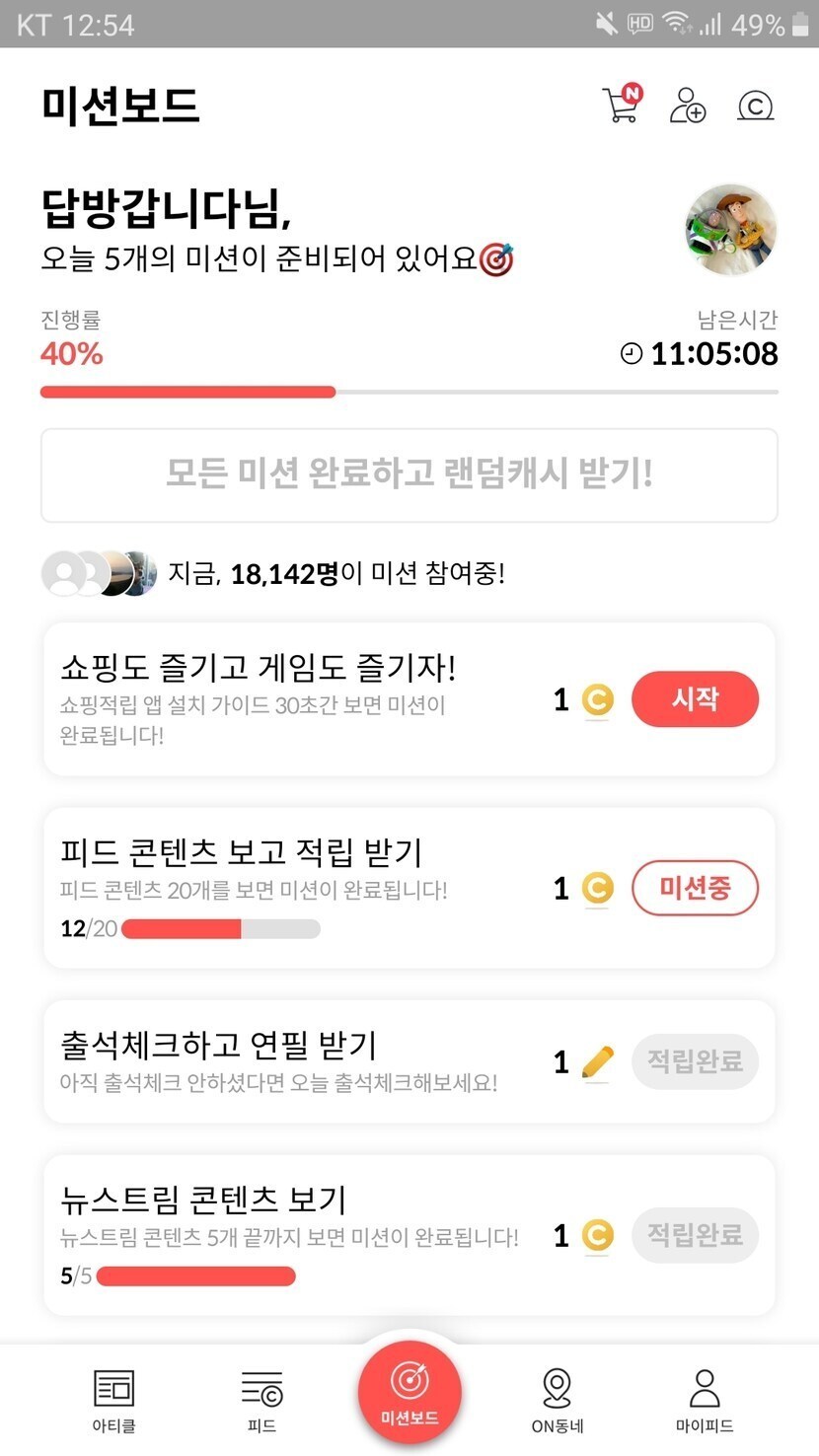This screenshot has width=819, height=1456.
Task: Open the shopping cart icon
Action: pos(622,105)
